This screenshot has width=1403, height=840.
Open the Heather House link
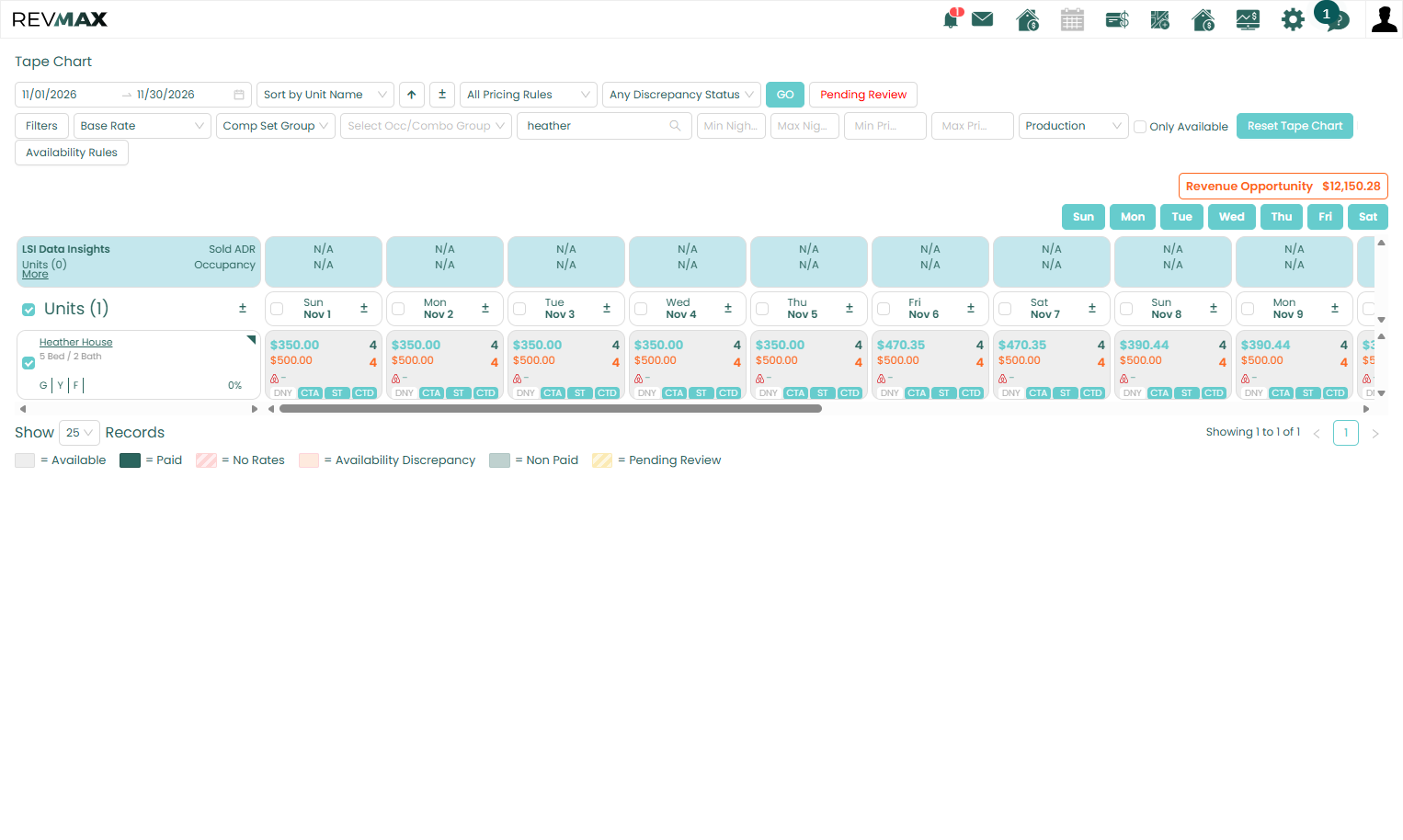click(75, 342)
